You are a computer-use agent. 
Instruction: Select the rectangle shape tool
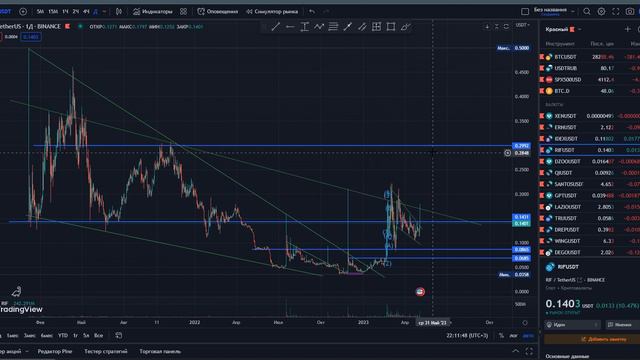point(391,27)
